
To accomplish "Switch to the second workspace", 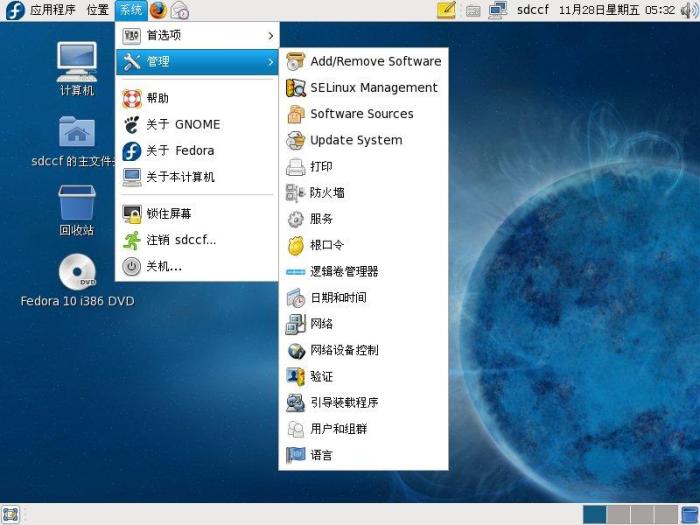I will [x=618, y=515].
